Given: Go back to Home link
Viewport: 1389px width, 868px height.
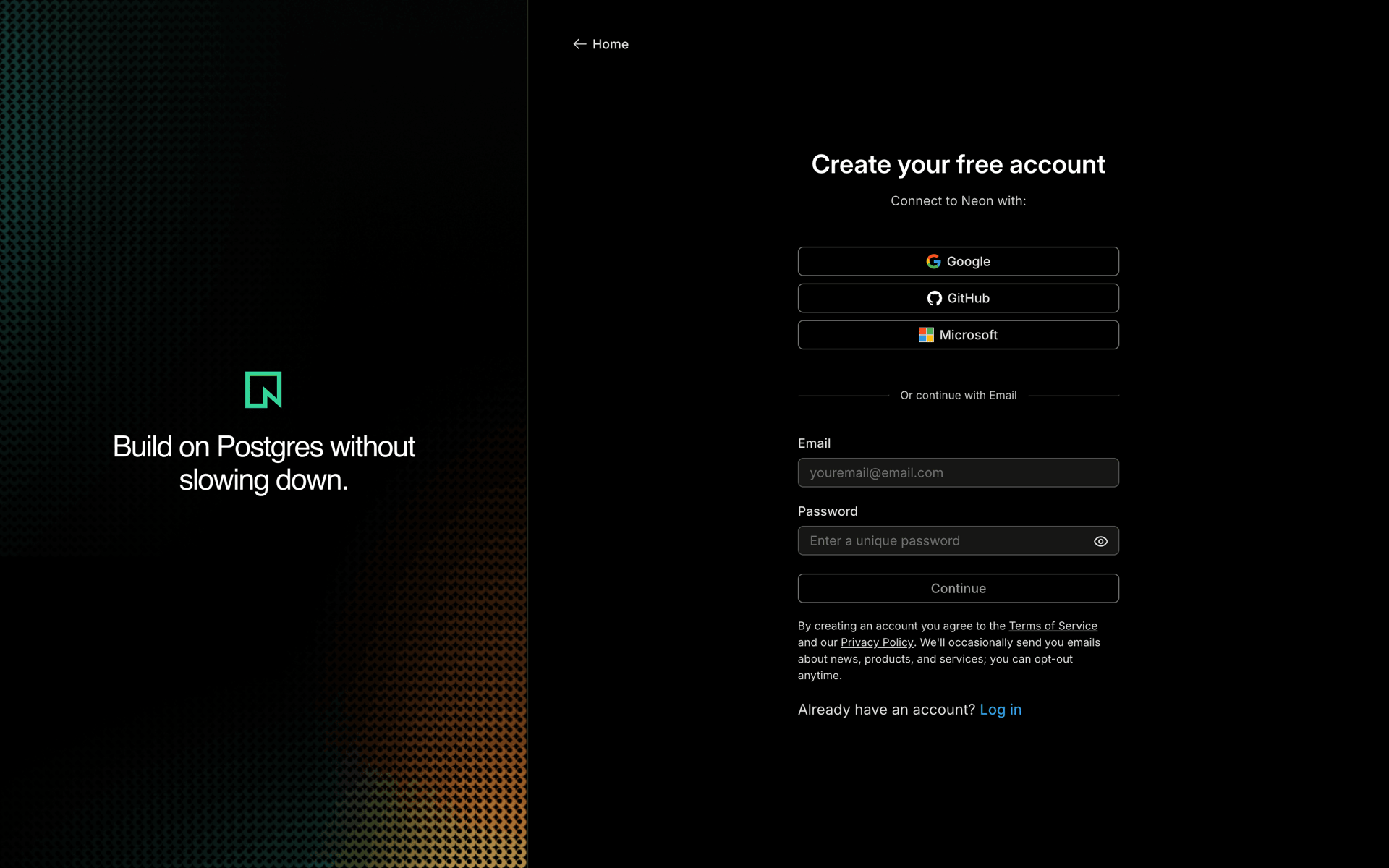Looking at the screenshot, I should point(600,44).
